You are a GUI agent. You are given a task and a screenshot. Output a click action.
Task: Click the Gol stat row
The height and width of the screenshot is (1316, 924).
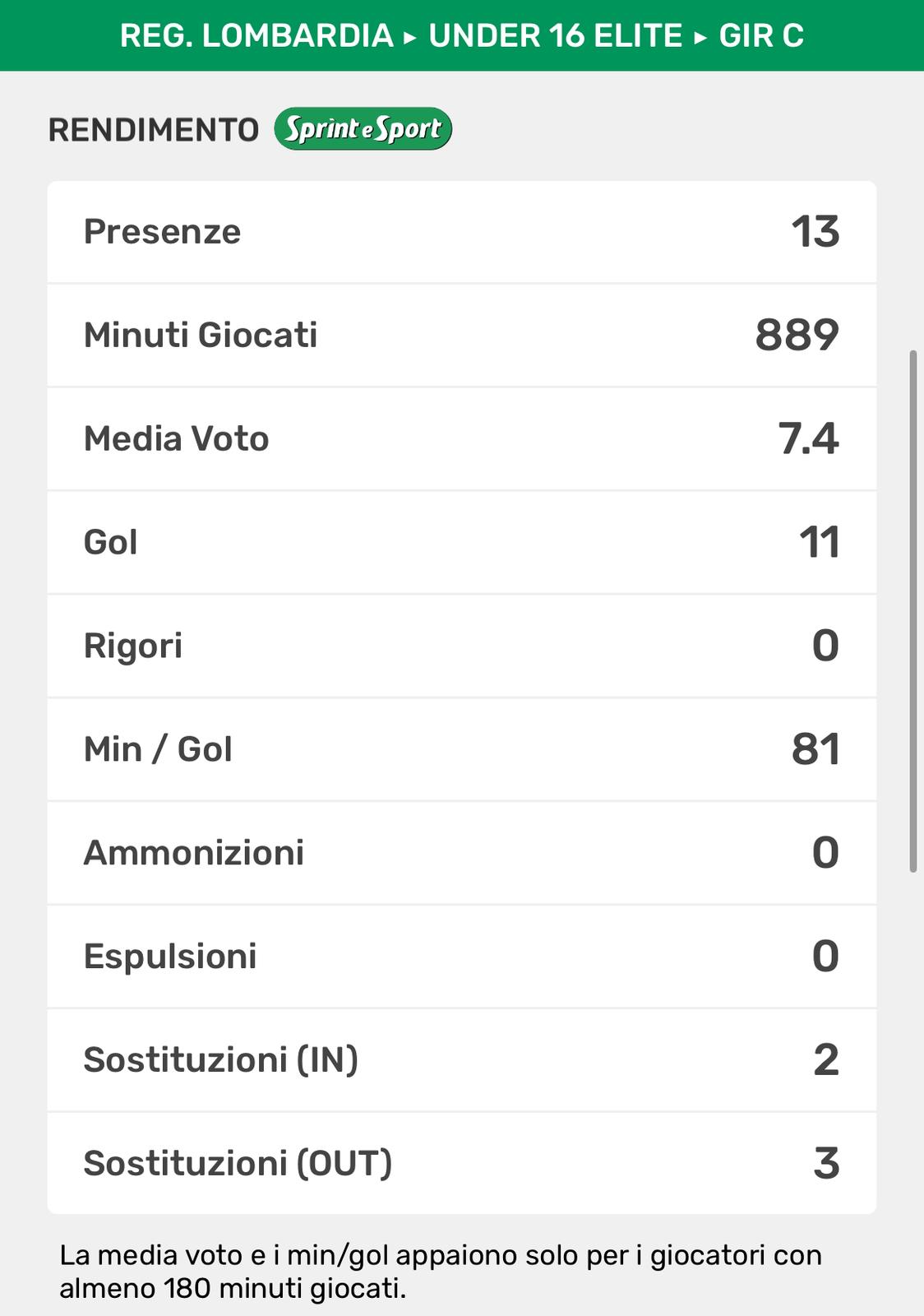coord(461,543)
